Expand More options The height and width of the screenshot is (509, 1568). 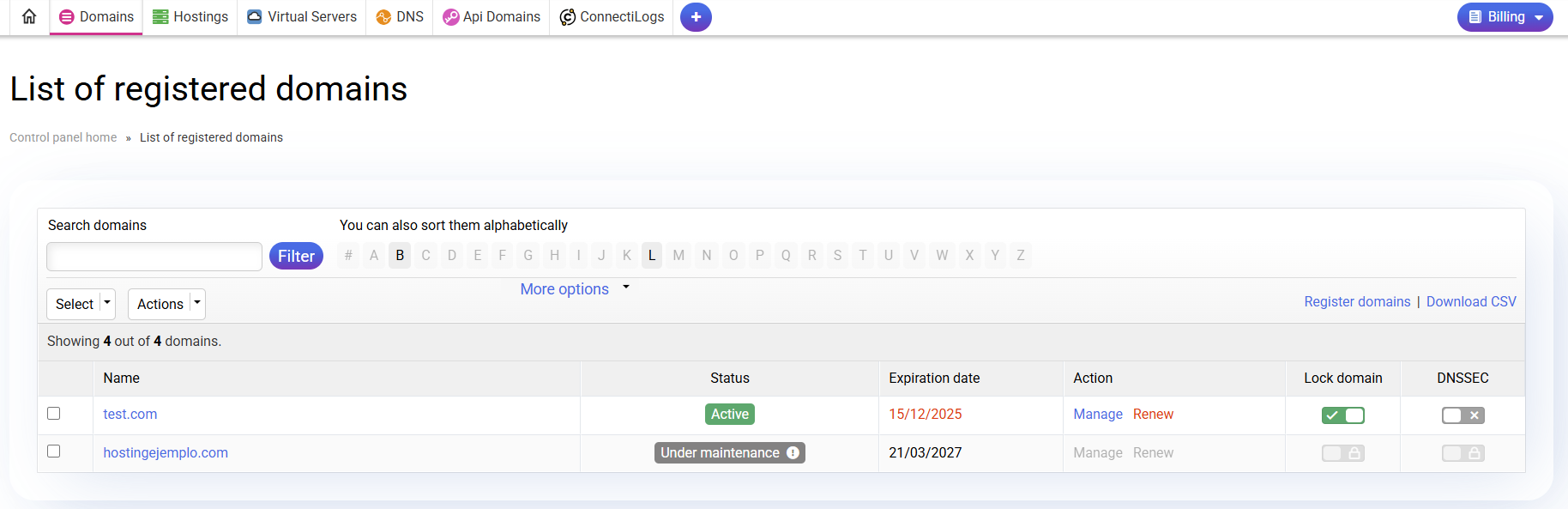click(573, 289)
